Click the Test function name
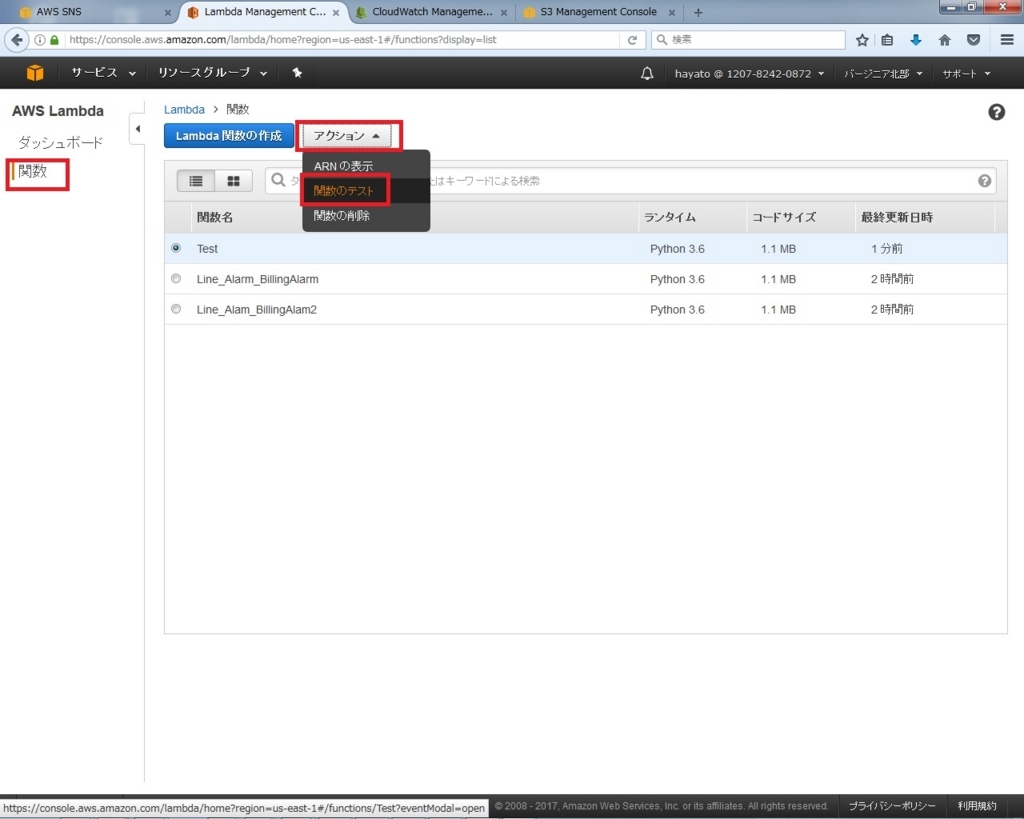This screenshot has height=819, width=1024. pos(207,249)
